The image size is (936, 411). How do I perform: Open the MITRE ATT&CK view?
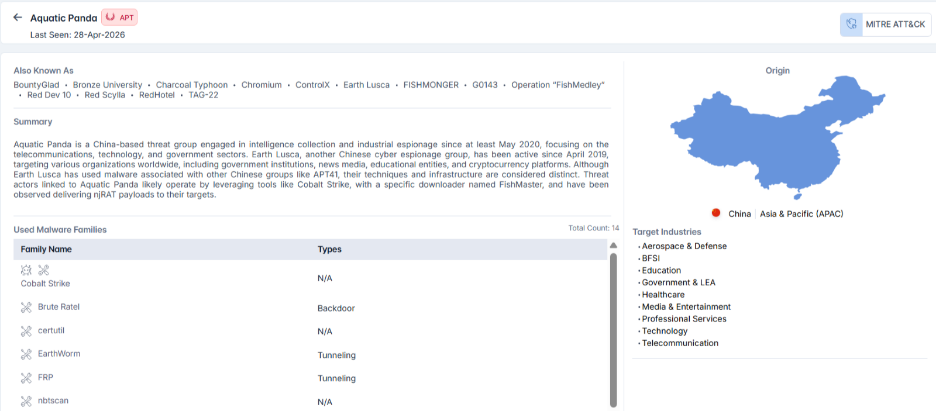(886, 25)
